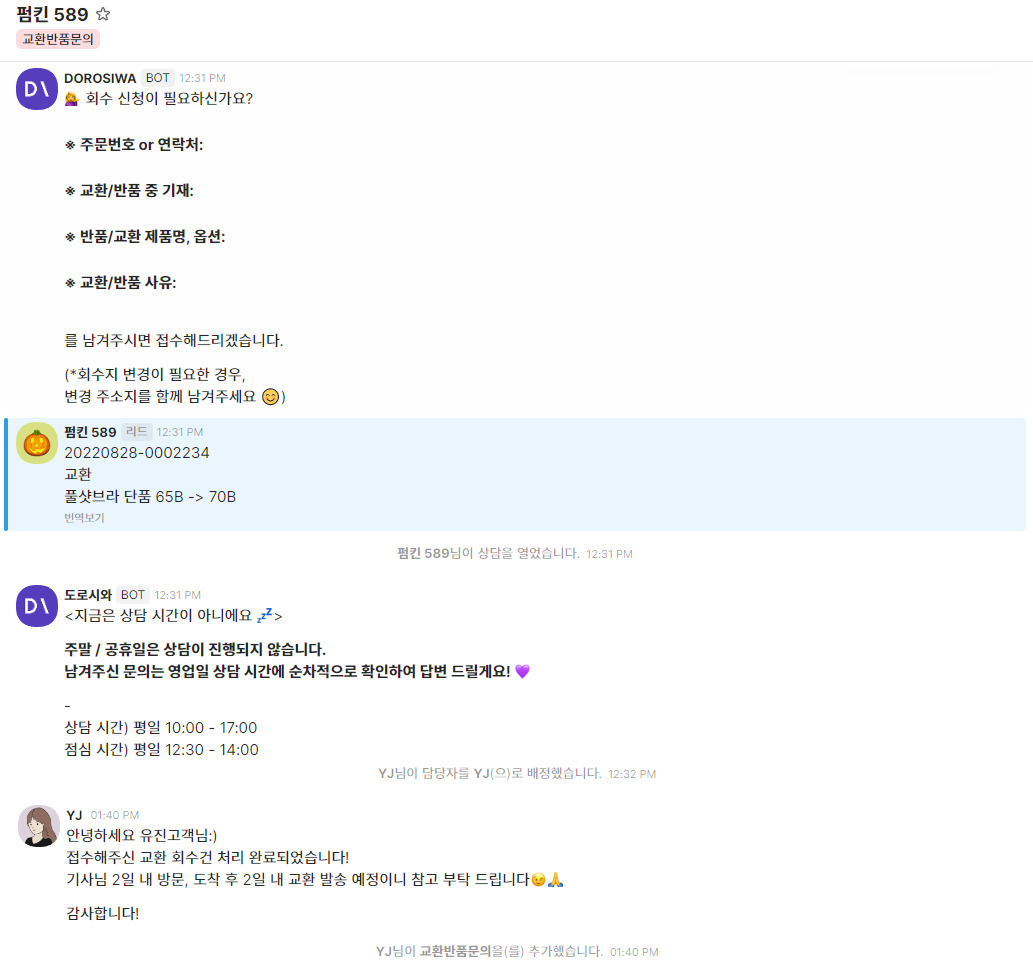Click the pink 교환반품문의 tag under the title
The image size is (1033, 970).
(58, 39)
